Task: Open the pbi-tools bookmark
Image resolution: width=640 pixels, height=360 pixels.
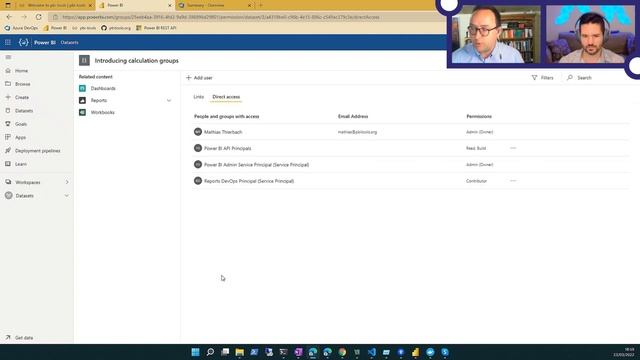Action: 84,28
